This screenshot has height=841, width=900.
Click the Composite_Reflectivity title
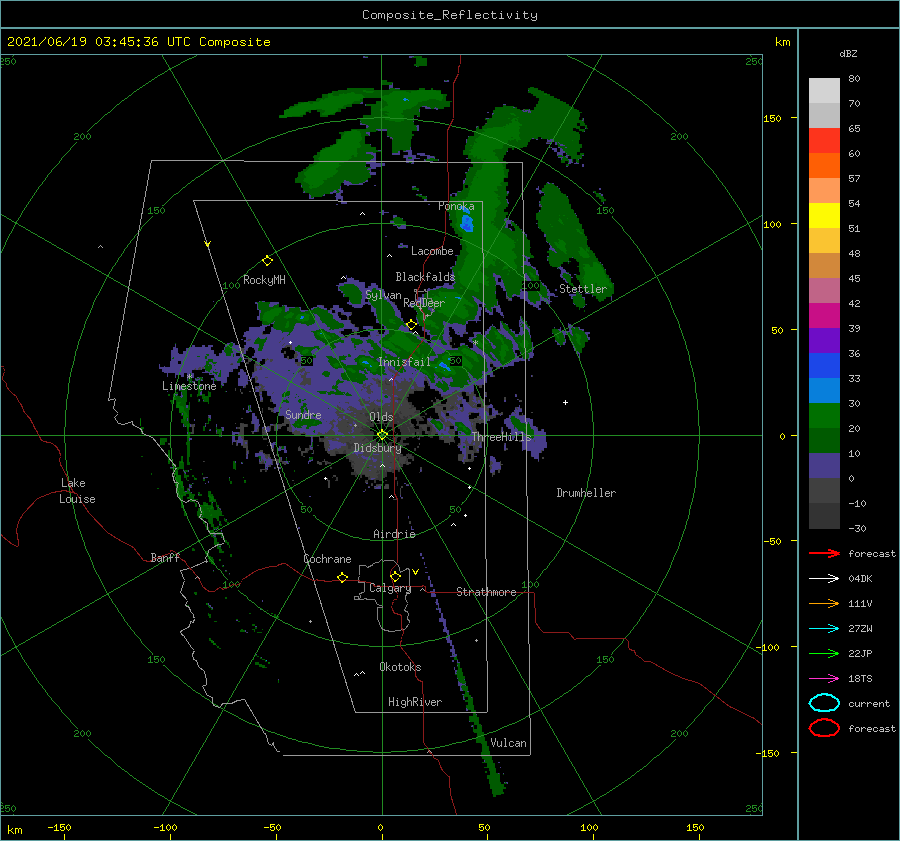tap(450, 15)
